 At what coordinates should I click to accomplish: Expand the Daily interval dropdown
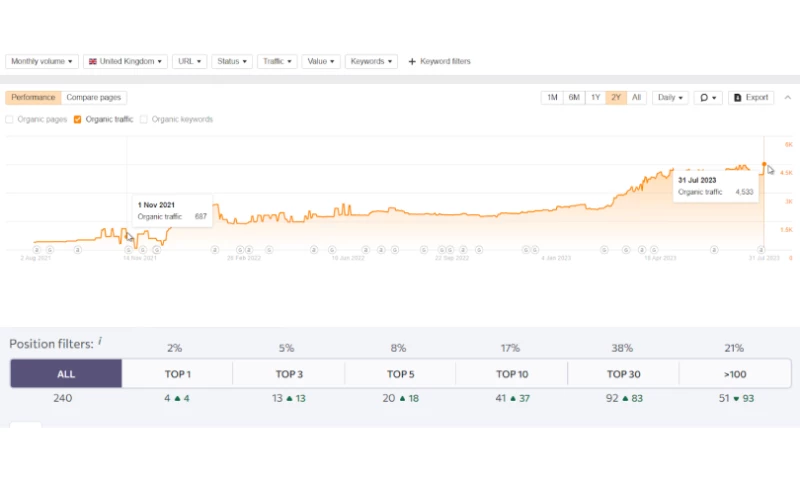(x=670, y=98)
